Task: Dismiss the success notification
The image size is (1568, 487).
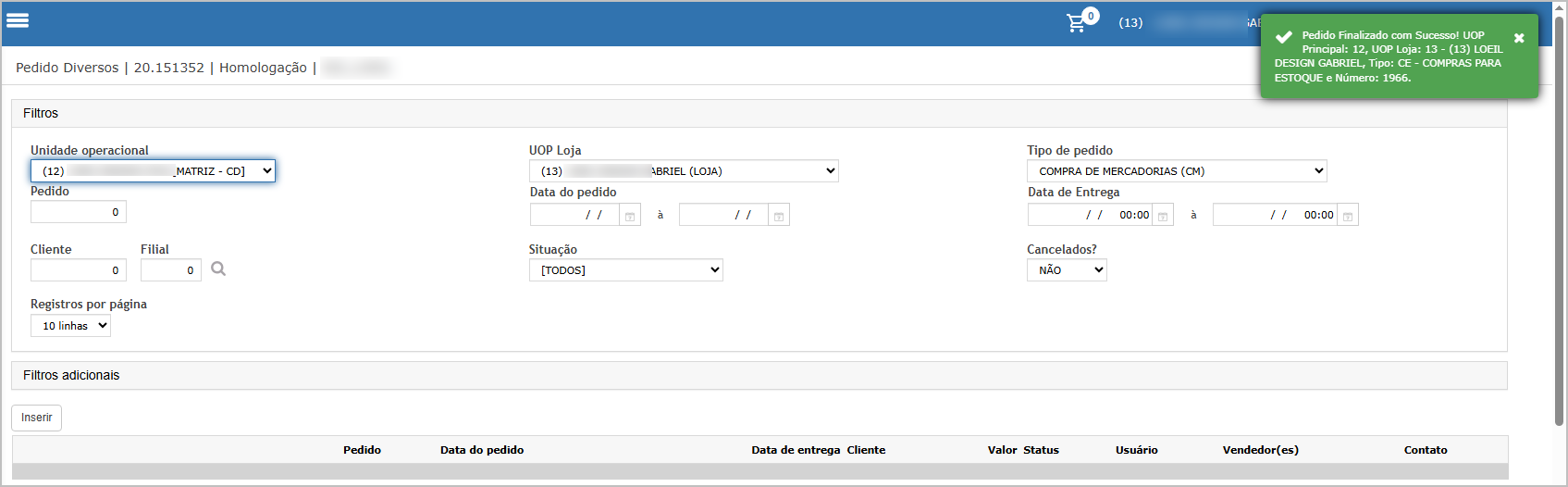Action: tap(1519, 38)
